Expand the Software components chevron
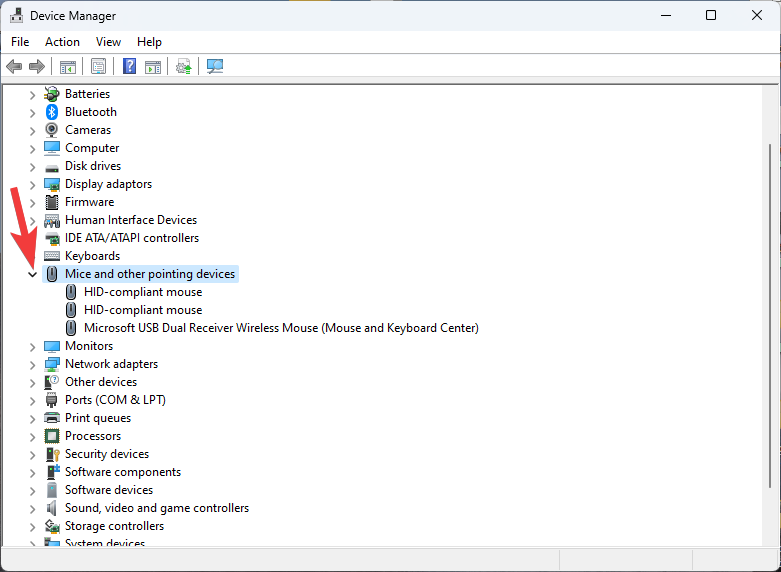 32,473
